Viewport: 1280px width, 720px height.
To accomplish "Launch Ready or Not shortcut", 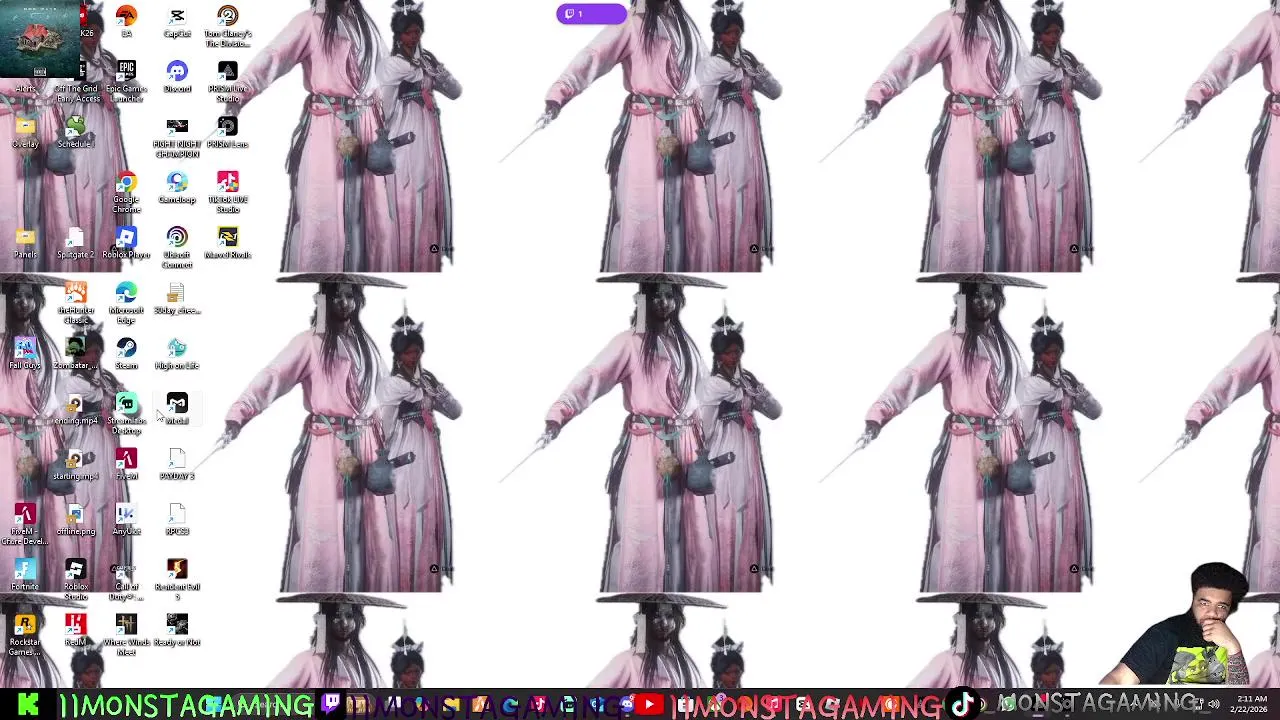I will [177, 630].
